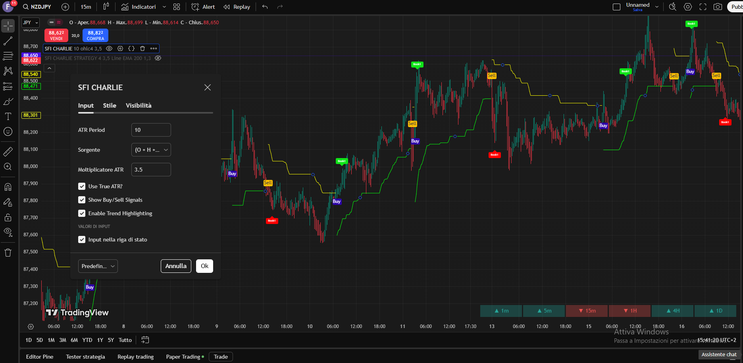
Task: Edit the Moltiplicatore ATR field
Action: pos(151,170)
